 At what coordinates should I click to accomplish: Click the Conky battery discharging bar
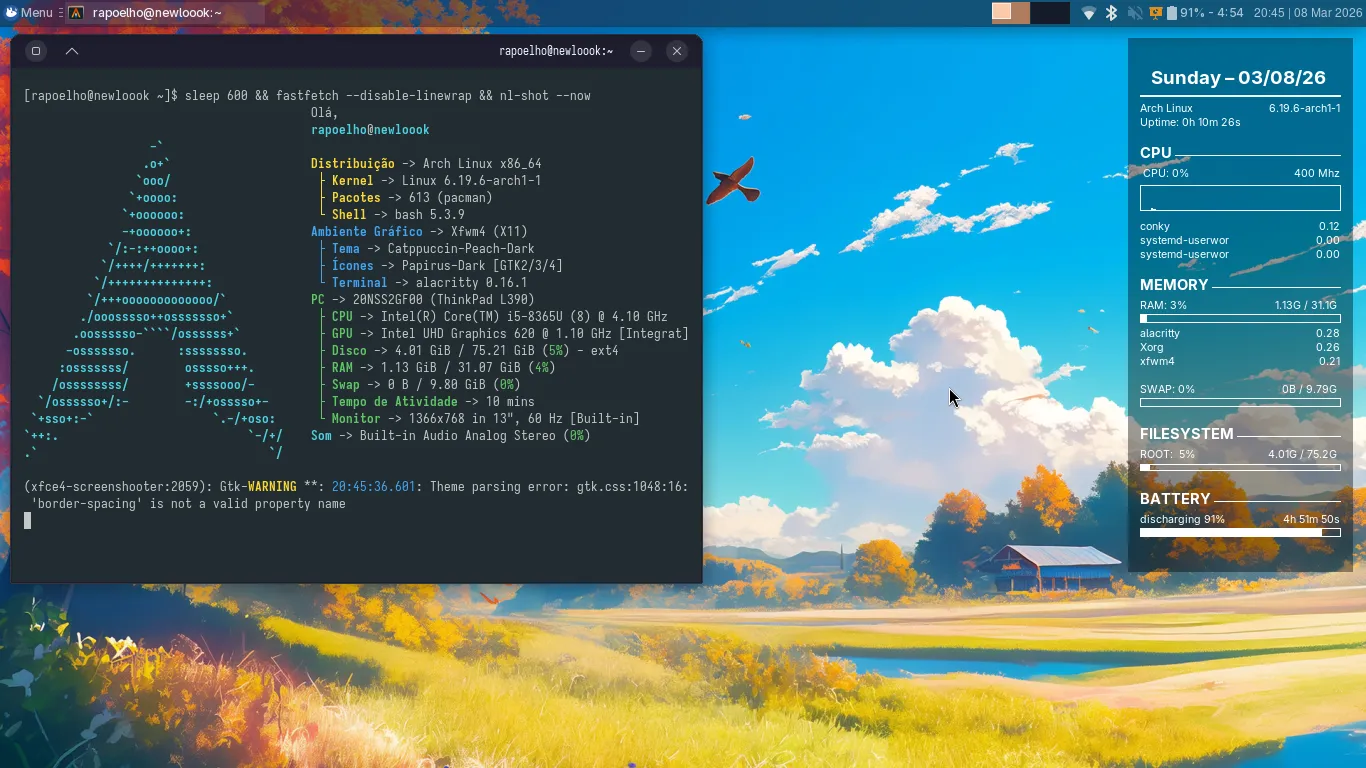[1240, 533]
